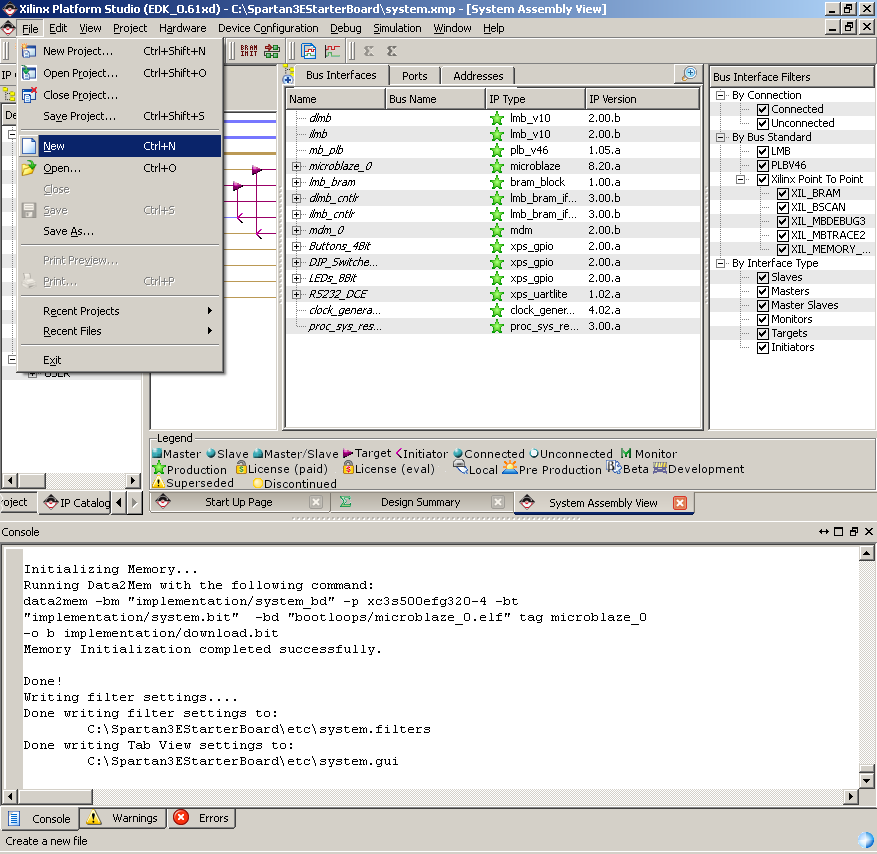Click the Console panel restore icon
The image size is (877, 854).
coord(854,532)
